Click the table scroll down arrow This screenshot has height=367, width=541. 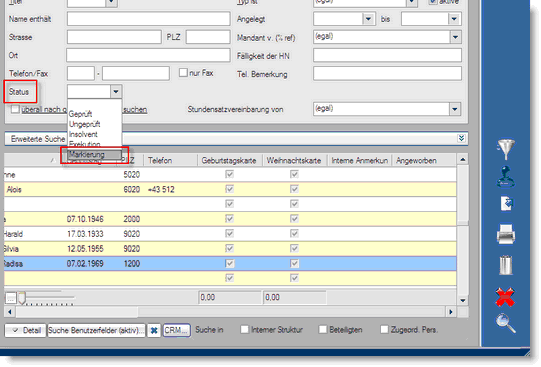click(463, 300)
